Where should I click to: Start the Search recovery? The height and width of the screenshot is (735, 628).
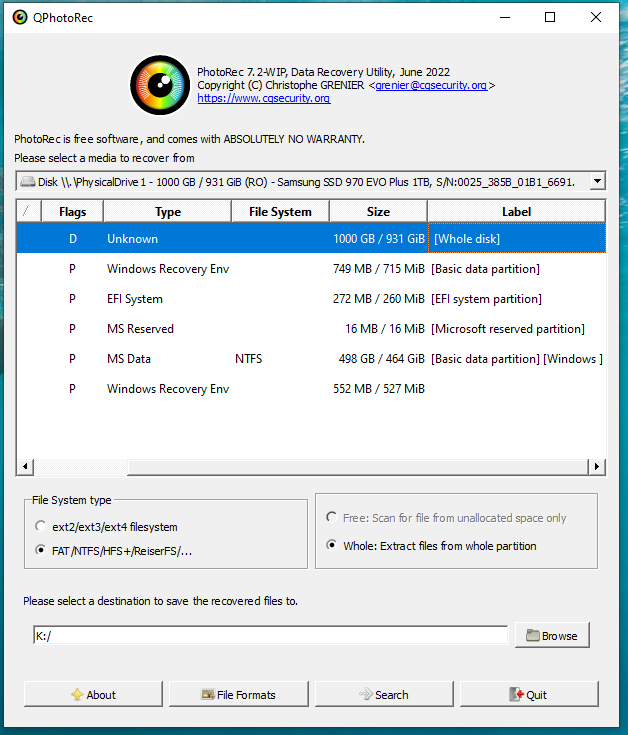(x=384, y=694)
